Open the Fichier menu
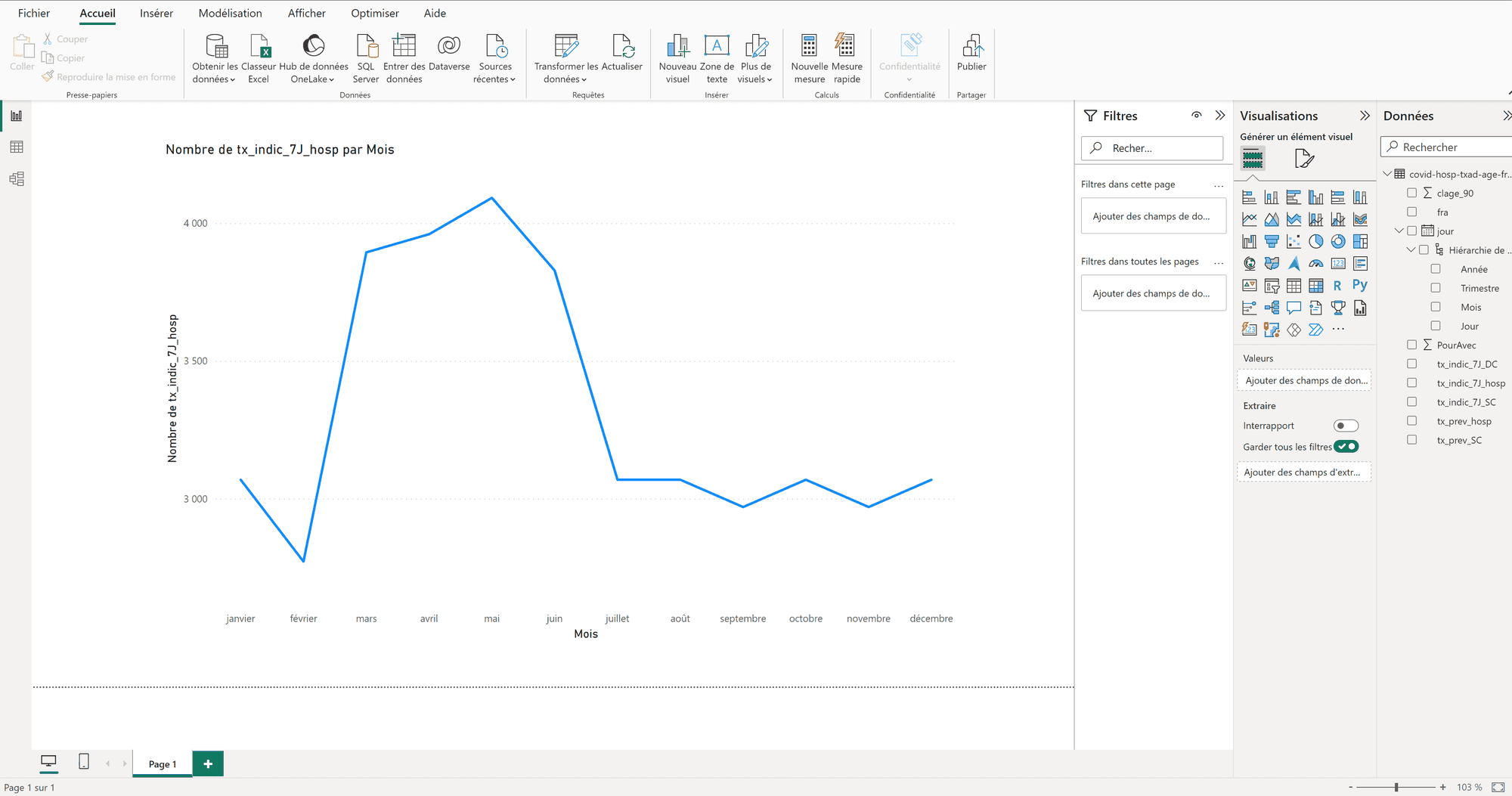 coord(34,13)
